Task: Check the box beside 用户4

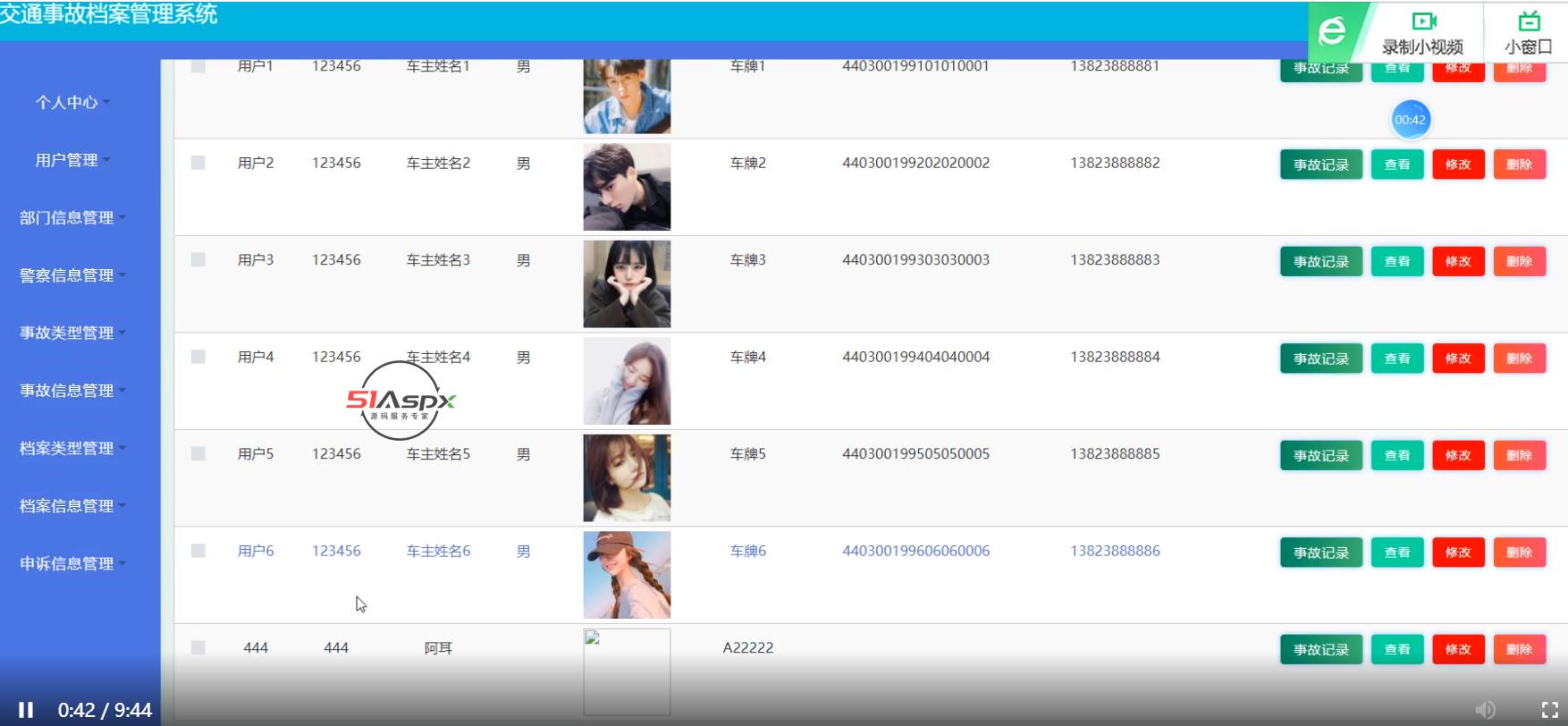Action: [198, 357]
